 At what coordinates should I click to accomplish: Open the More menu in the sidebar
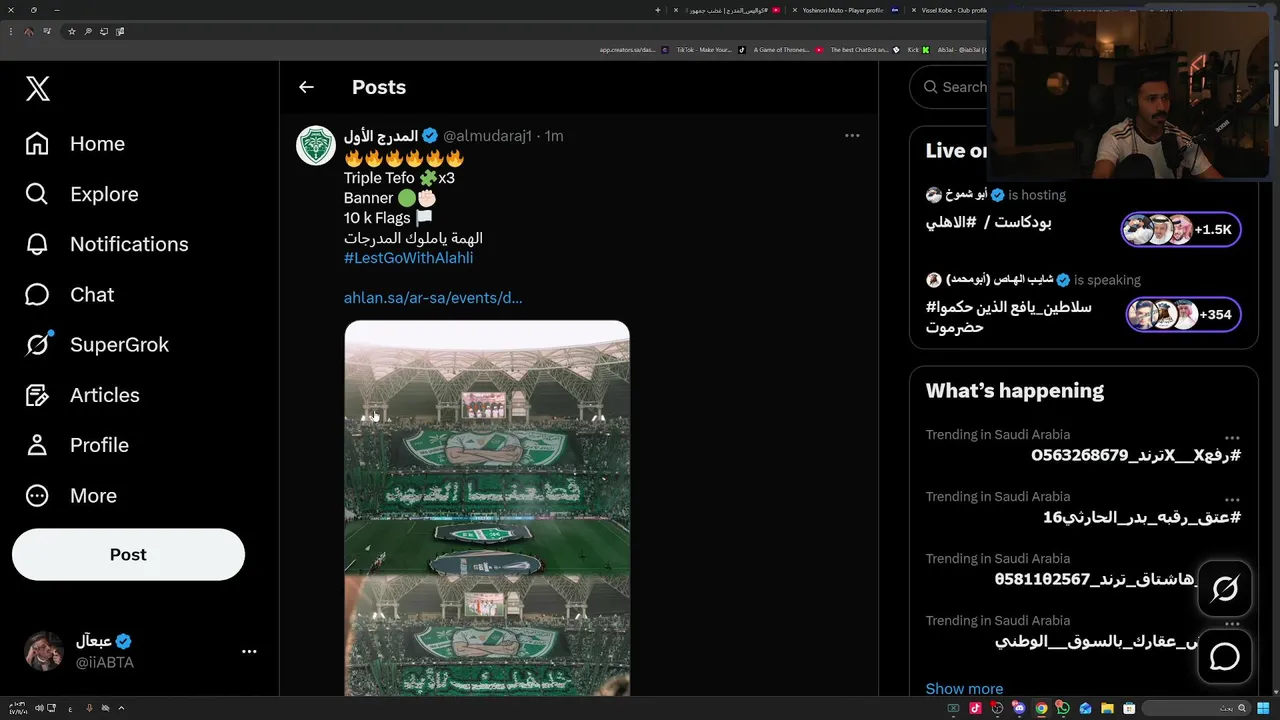tap(70, 495)
